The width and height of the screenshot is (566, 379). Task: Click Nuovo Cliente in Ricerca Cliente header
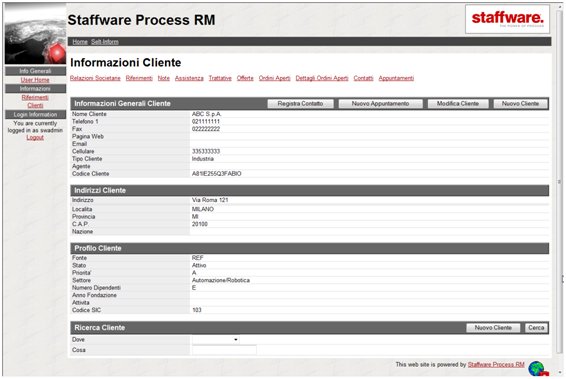pyautogui.click(x=493, y=328)
